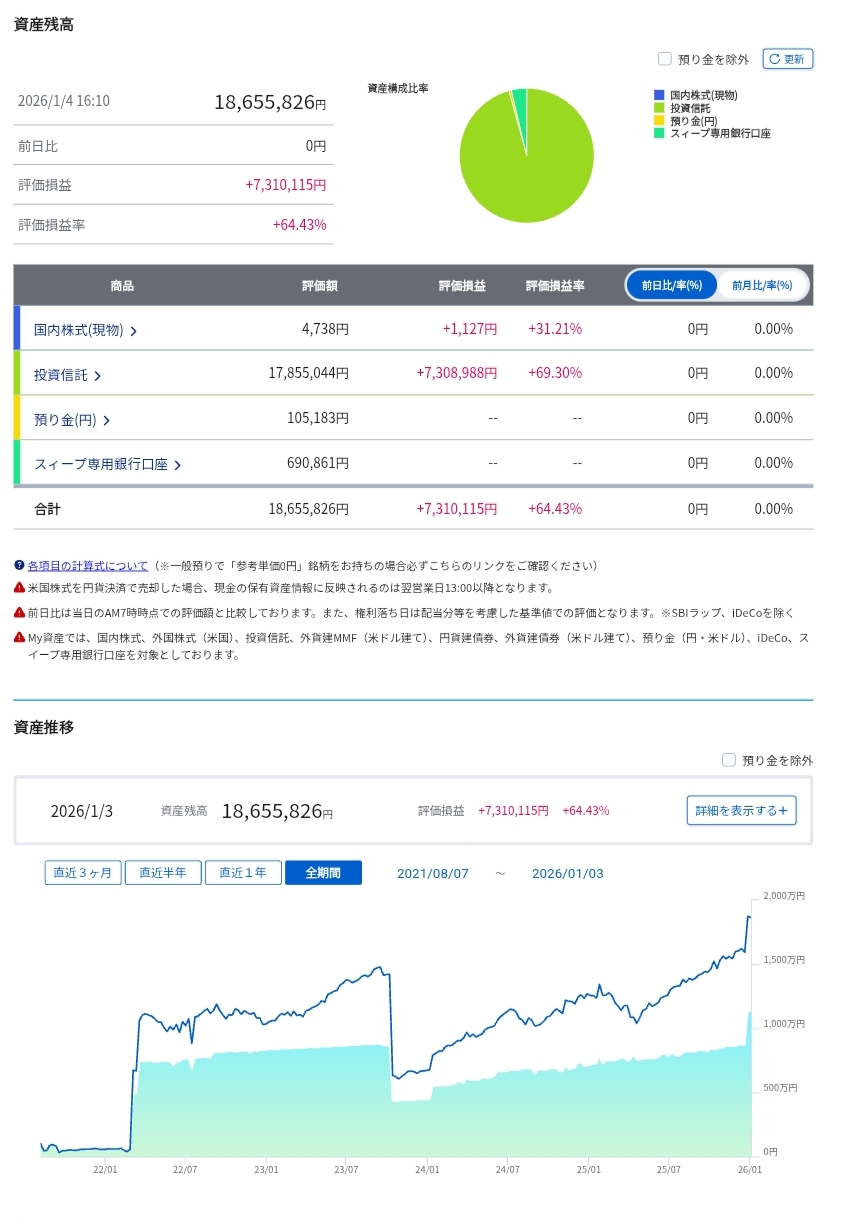This screenshot has height=1219, width=859.
Task: Switch toggle to 前月比/率(%)
Action: [x=762, y=285]
